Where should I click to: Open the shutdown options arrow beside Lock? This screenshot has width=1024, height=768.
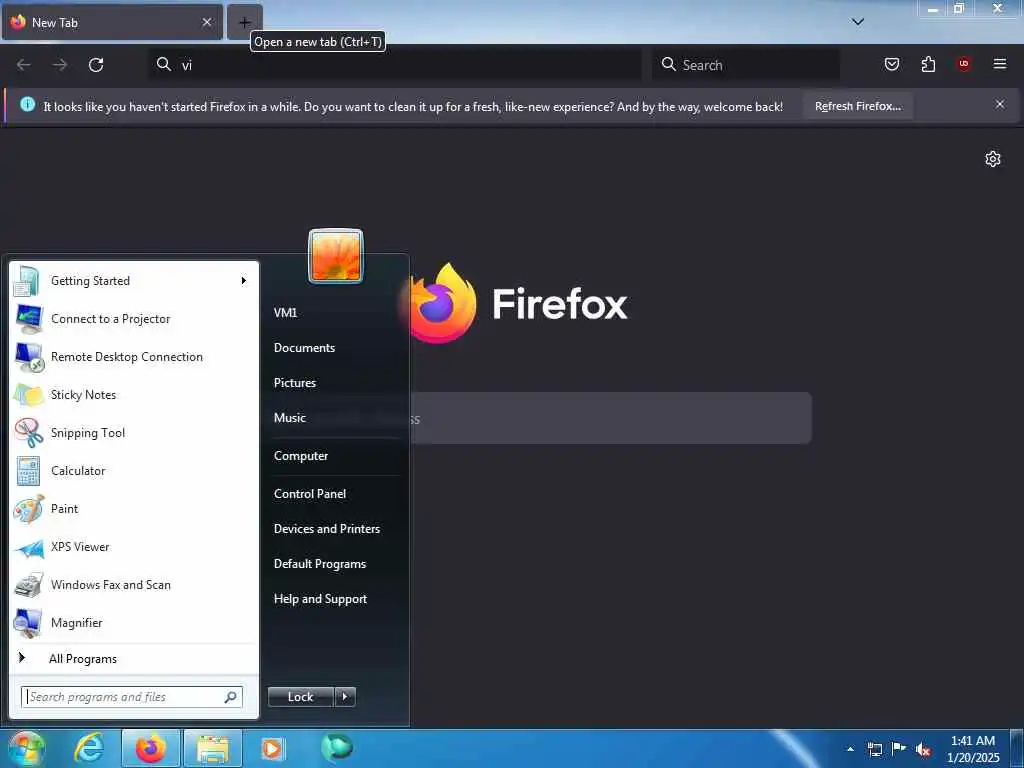click(345, 697)
